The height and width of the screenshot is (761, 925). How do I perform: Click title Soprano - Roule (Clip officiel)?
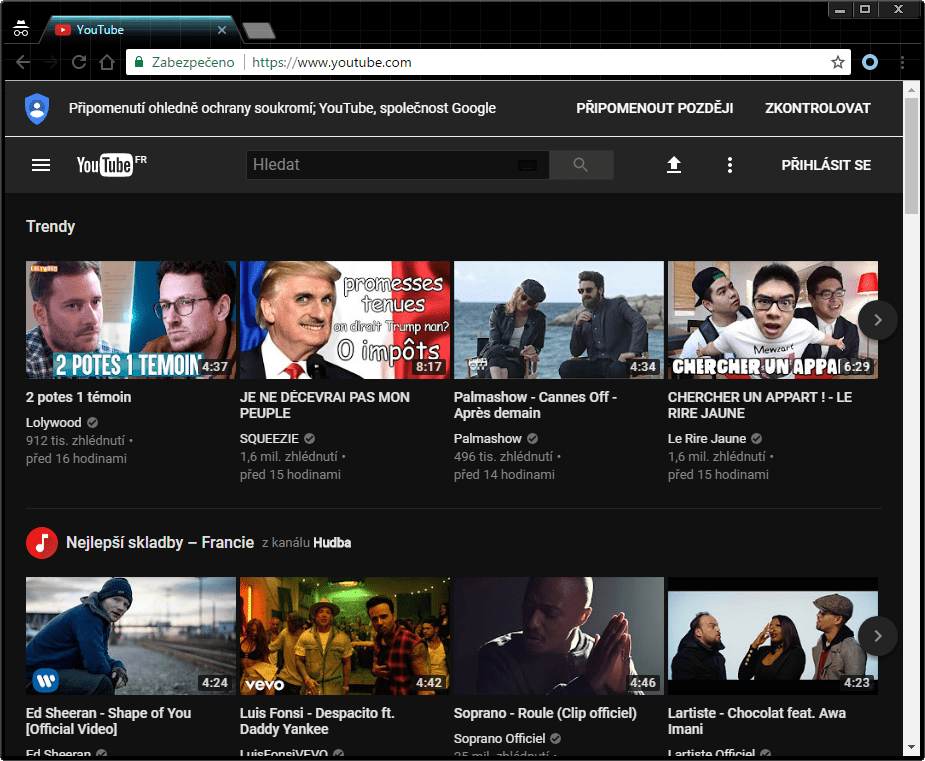545,713
